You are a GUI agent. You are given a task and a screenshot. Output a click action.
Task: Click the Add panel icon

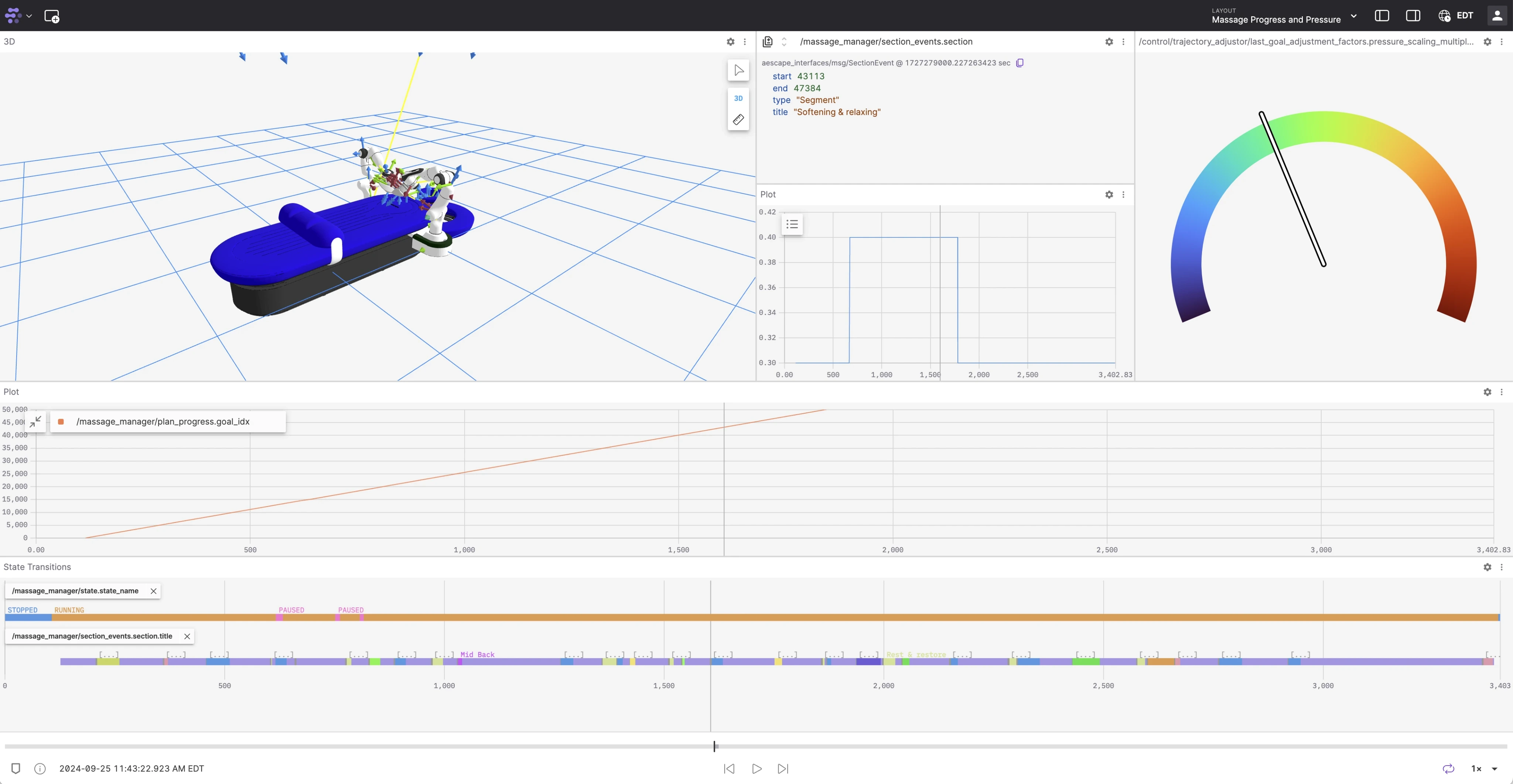[x=52, y=17]
